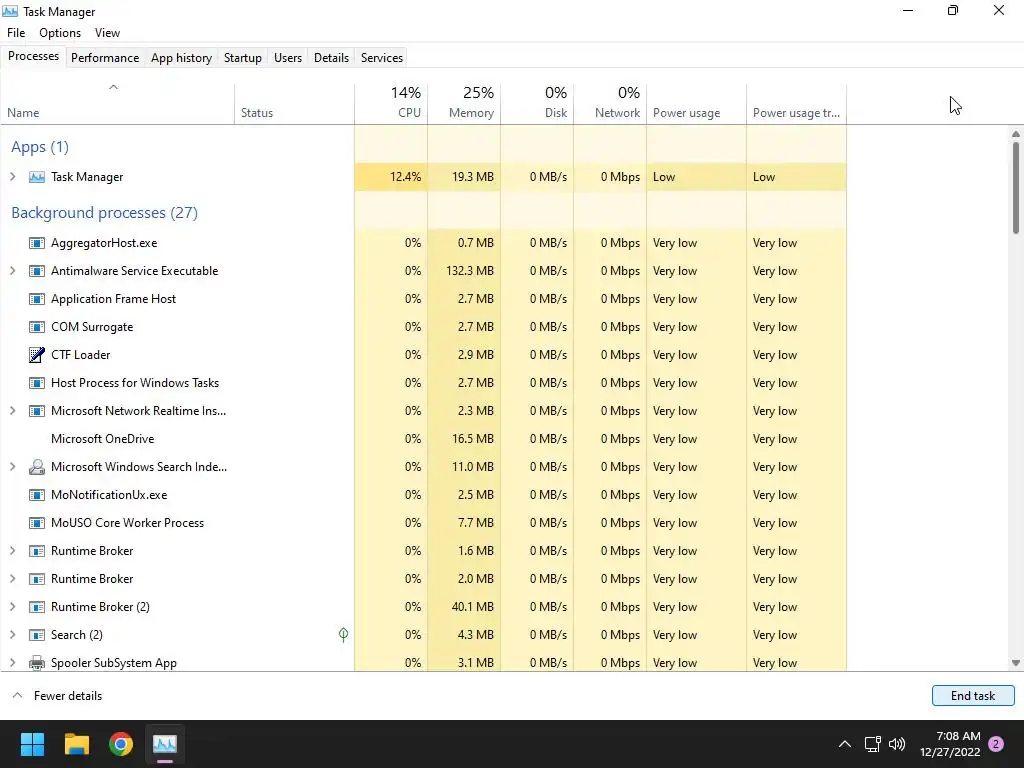Sort by the Network column header
1024x768 pixels.
(x=611, y=104)
